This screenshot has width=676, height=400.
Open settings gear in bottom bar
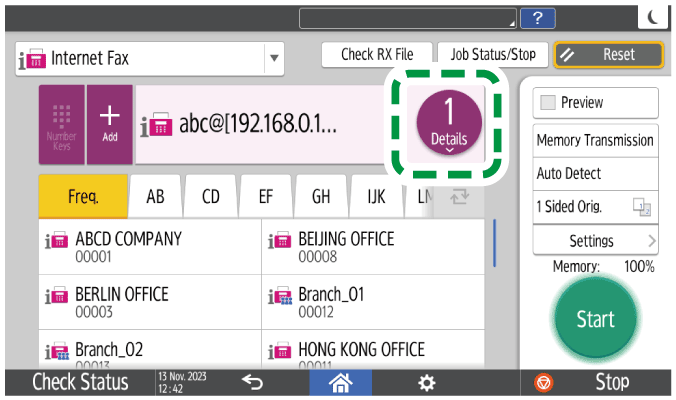tap(426, 382)
